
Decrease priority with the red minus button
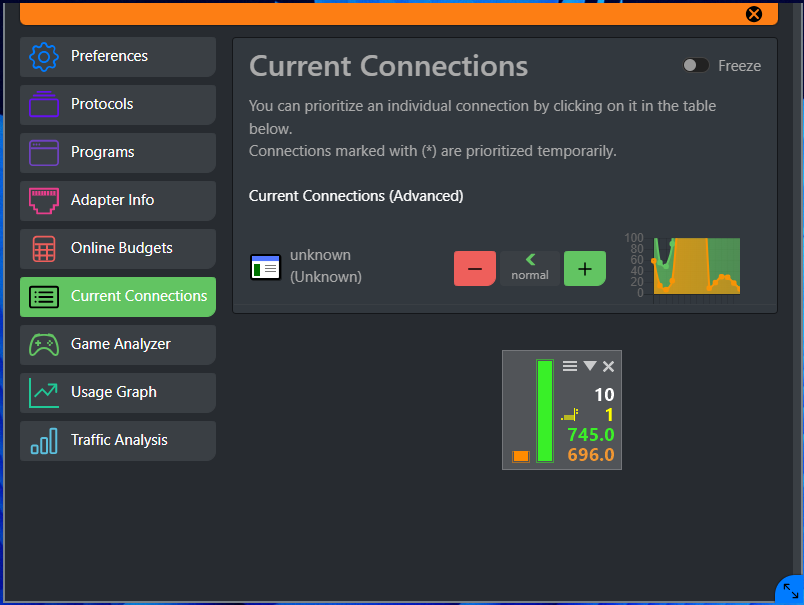pyautogui.click(x=475, y=268)
